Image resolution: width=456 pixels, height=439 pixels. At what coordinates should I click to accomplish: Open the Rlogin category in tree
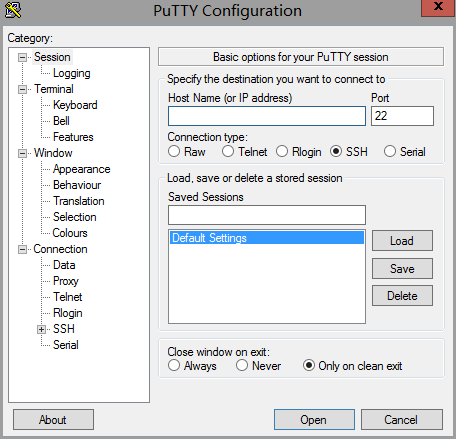68,313
